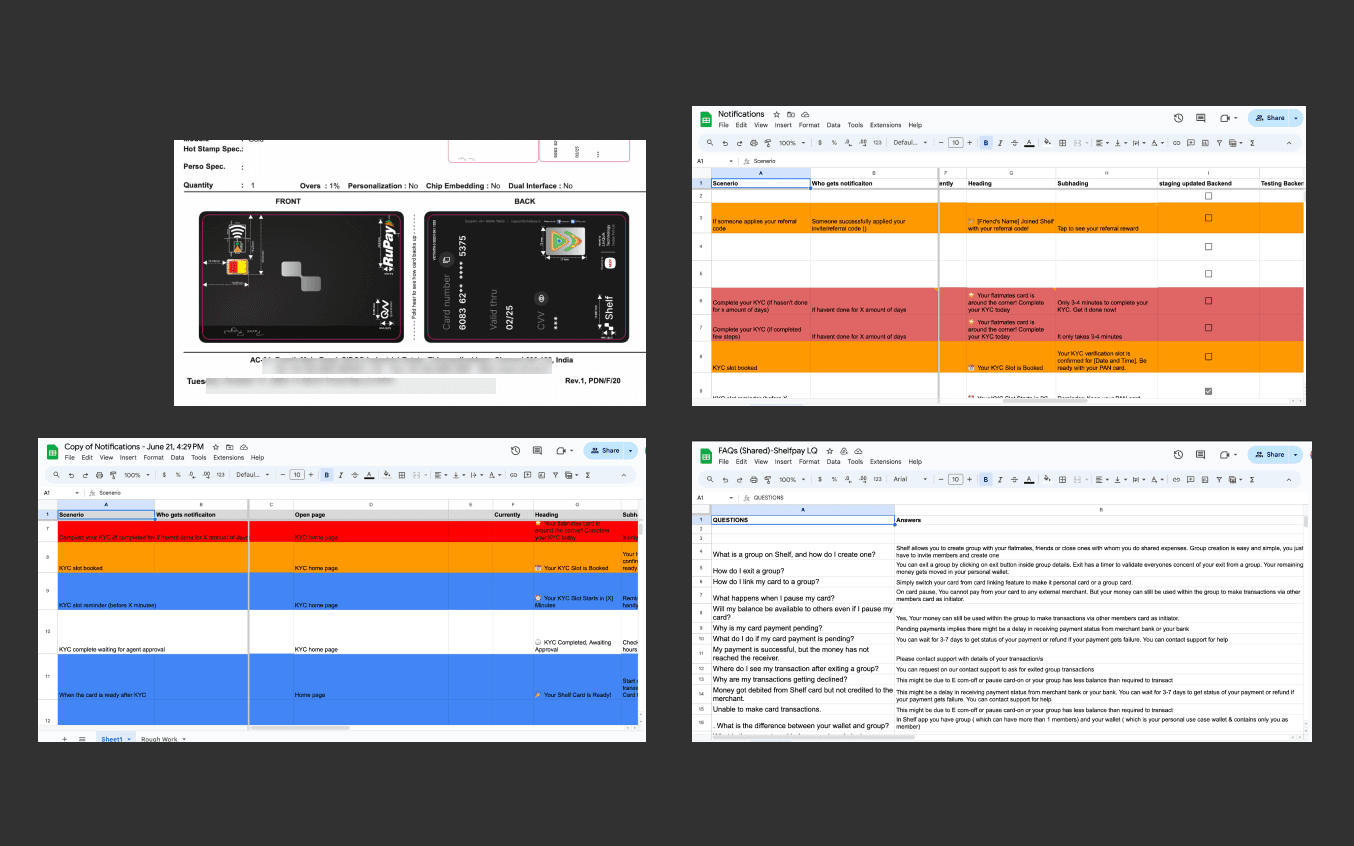This screenshot has height=846, width=1354.
Task: Open comments panel in FAQs sheet
Action: click(x=1200, y=454)
